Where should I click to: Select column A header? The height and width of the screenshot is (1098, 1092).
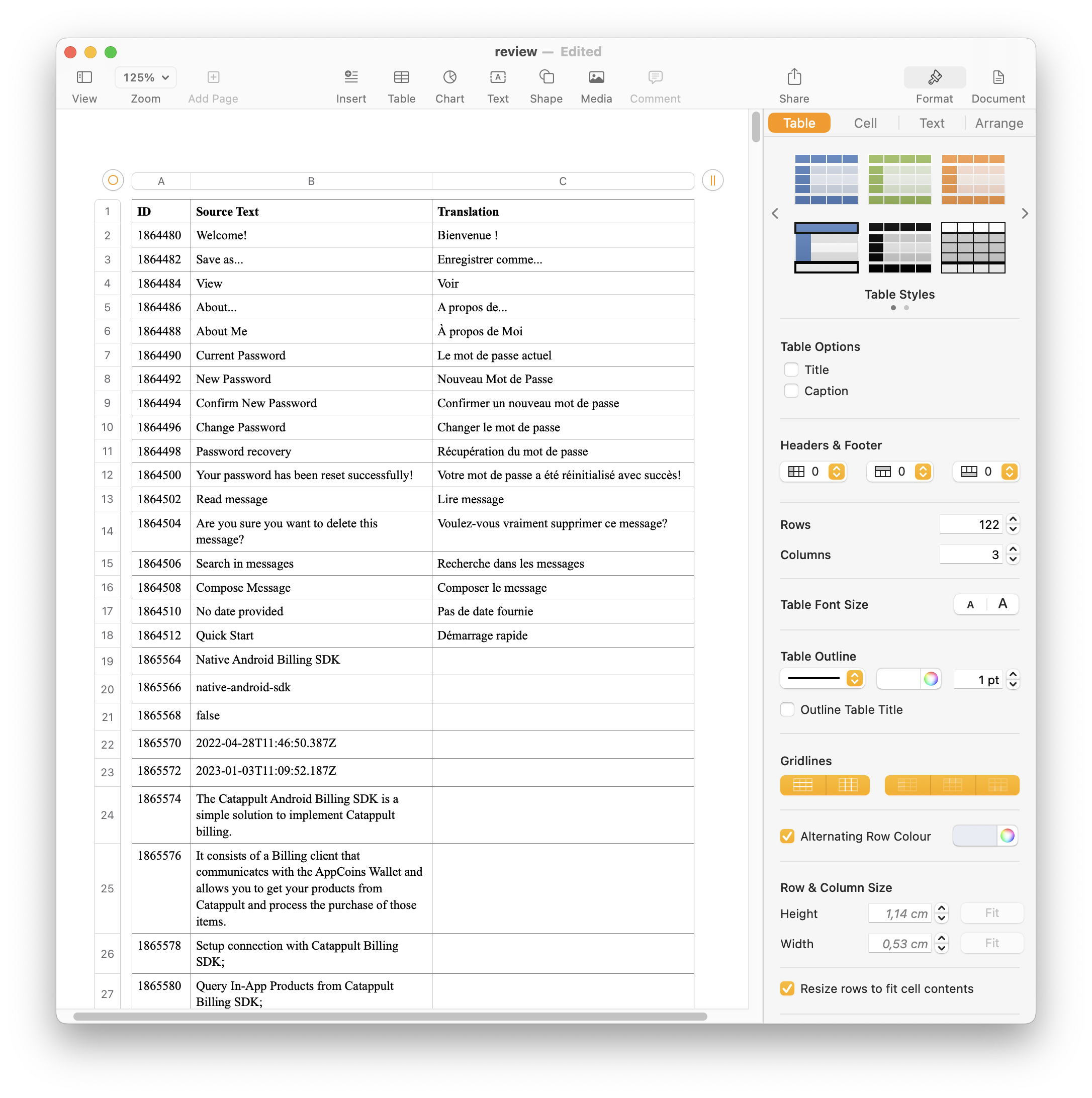click(161, 180)
